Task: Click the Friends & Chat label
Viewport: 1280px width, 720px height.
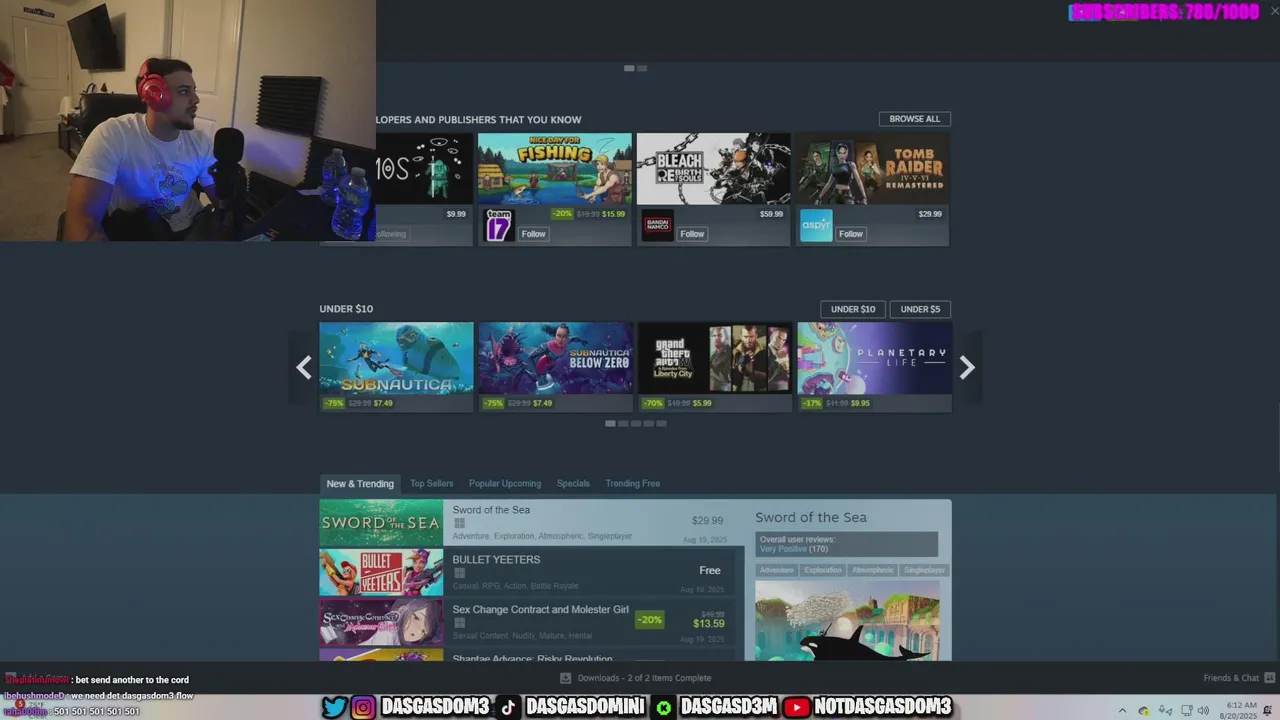Action: 1231,678
